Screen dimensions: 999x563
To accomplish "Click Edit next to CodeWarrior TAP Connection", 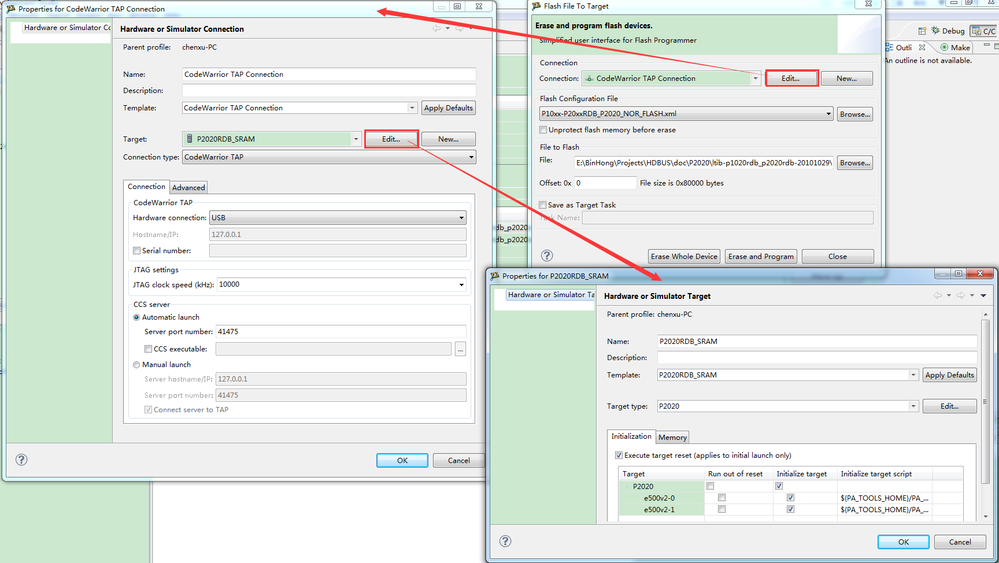I will tap(791, 78).
